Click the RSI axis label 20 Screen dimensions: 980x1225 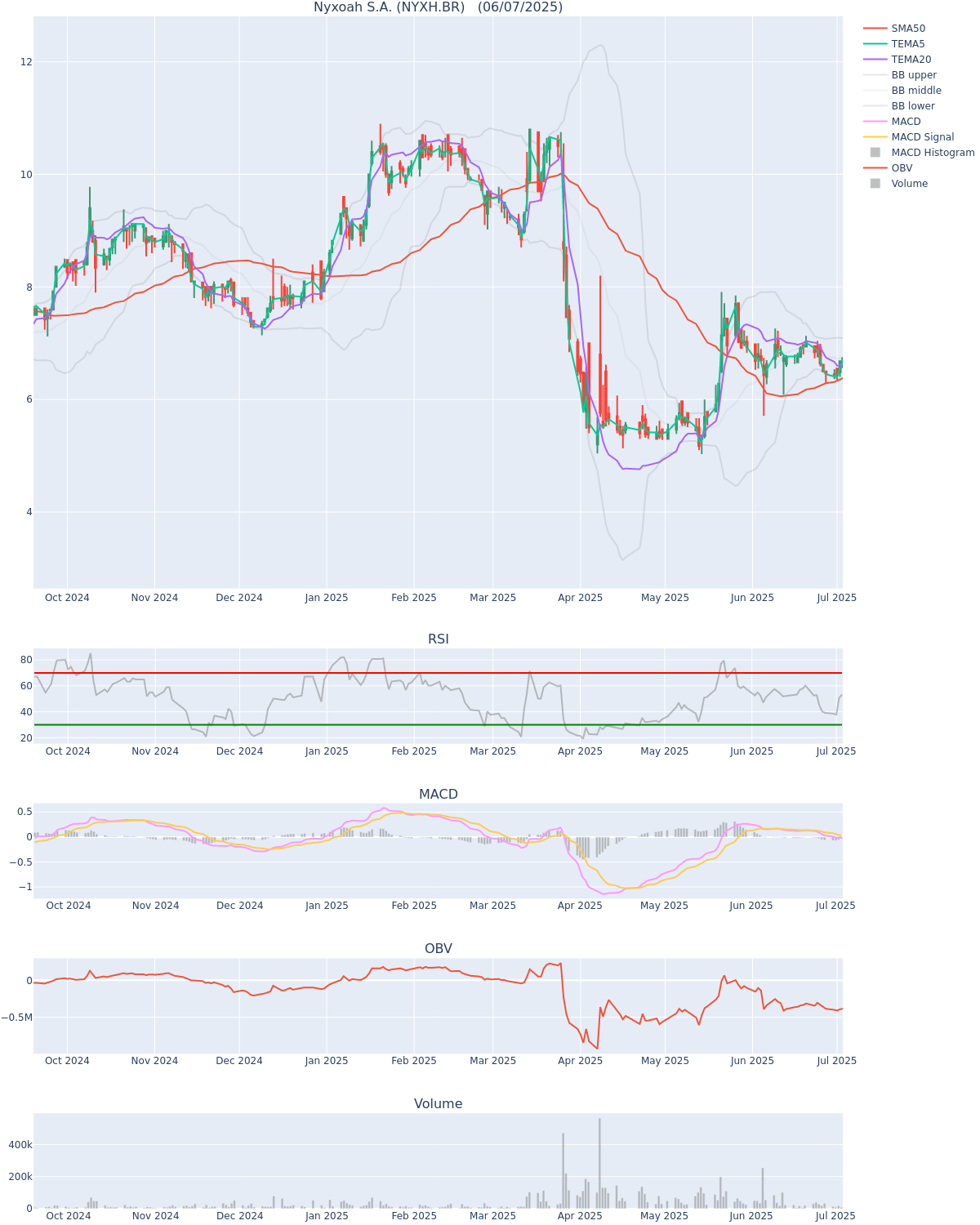pos(26,738)
